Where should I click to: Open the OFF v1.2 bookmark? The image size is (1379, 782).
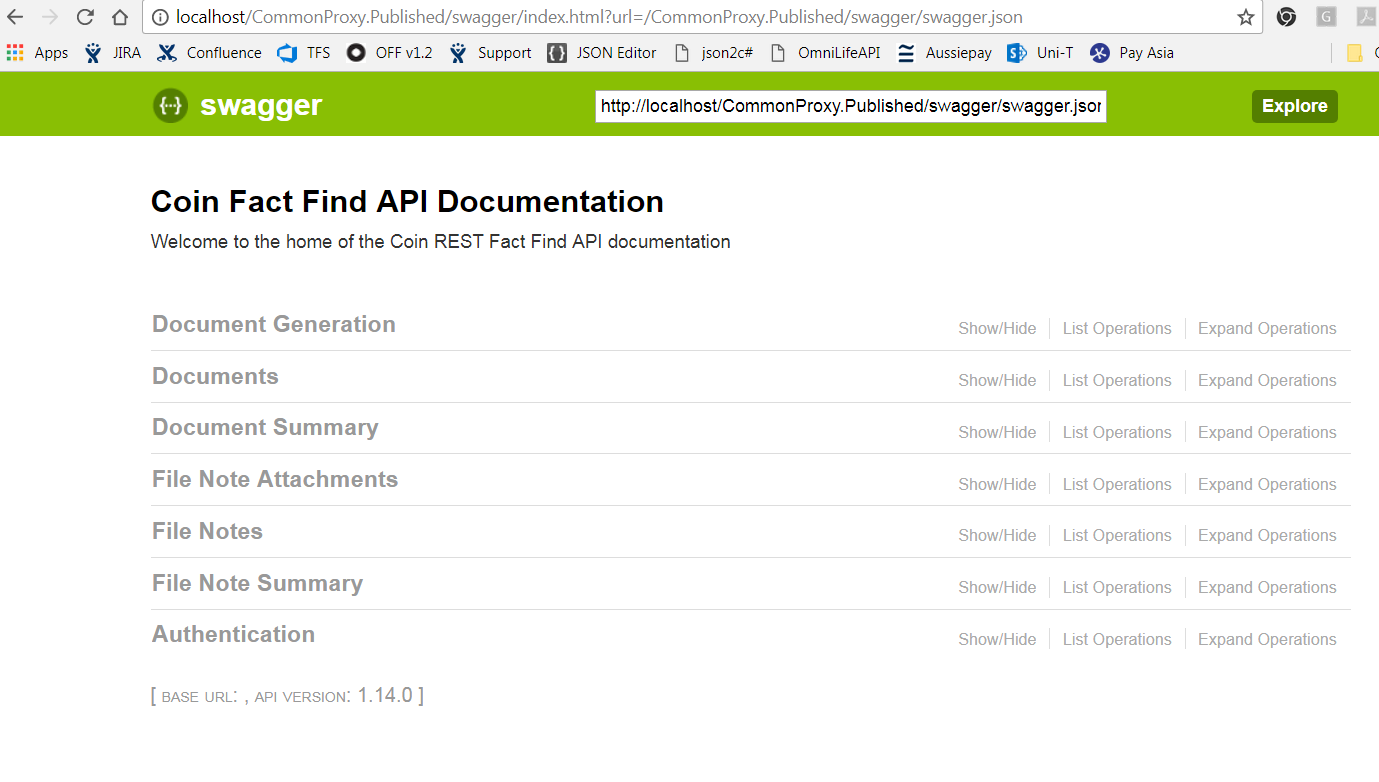pyautogui.click(x=389, y=53)
